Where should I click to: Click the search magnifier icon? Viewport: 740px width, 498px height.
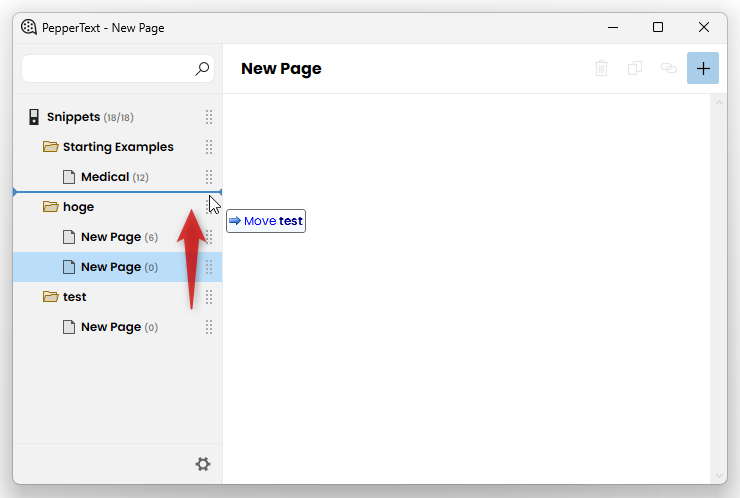[x=202, y=69]
